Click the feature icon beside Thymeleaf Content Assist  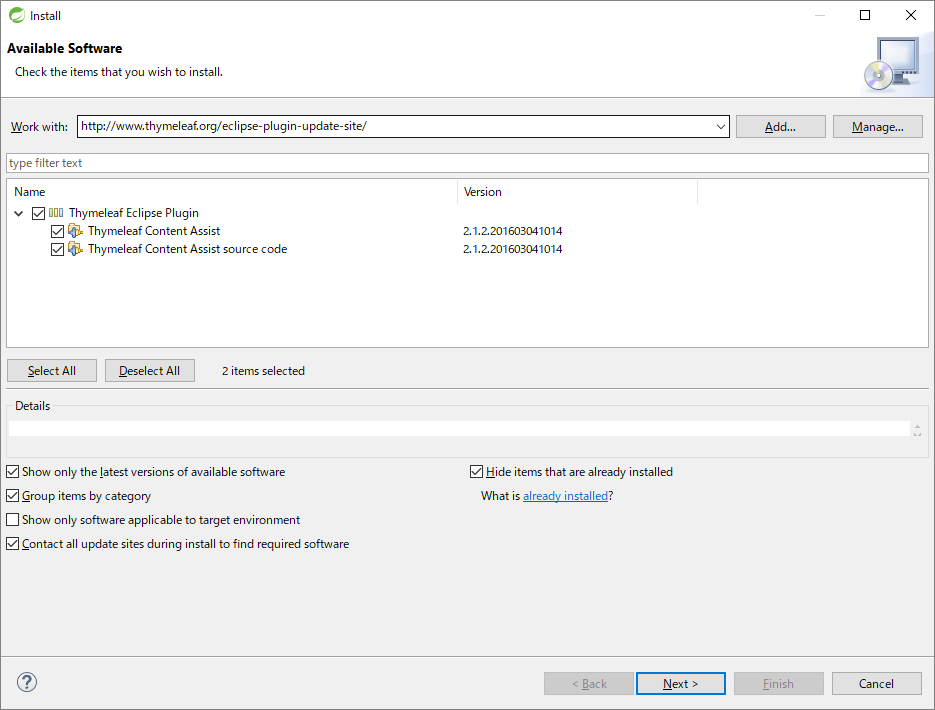[76, 230]
